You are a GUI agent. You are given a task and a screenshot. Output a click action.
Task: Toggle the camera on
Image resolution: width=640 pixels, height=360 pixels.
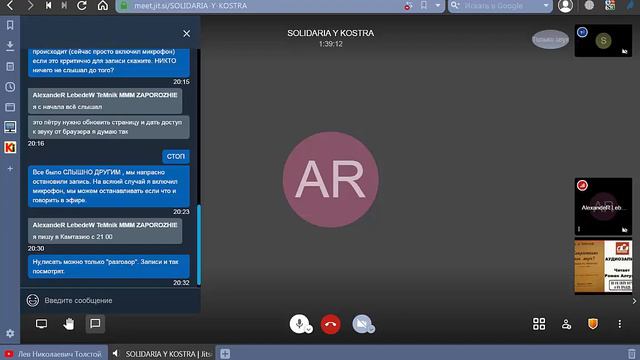click(x=361, y=324)
